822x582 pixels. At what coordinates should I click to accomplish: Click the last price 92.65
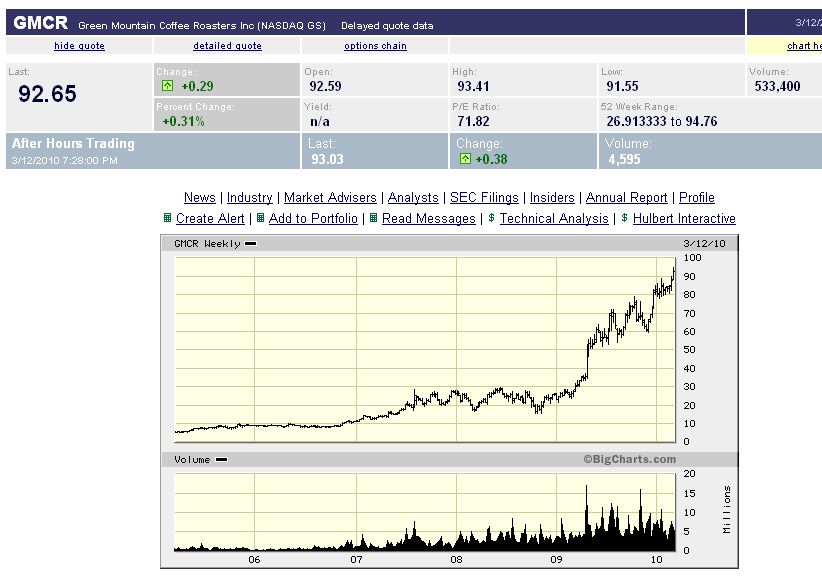click(47, 94)
